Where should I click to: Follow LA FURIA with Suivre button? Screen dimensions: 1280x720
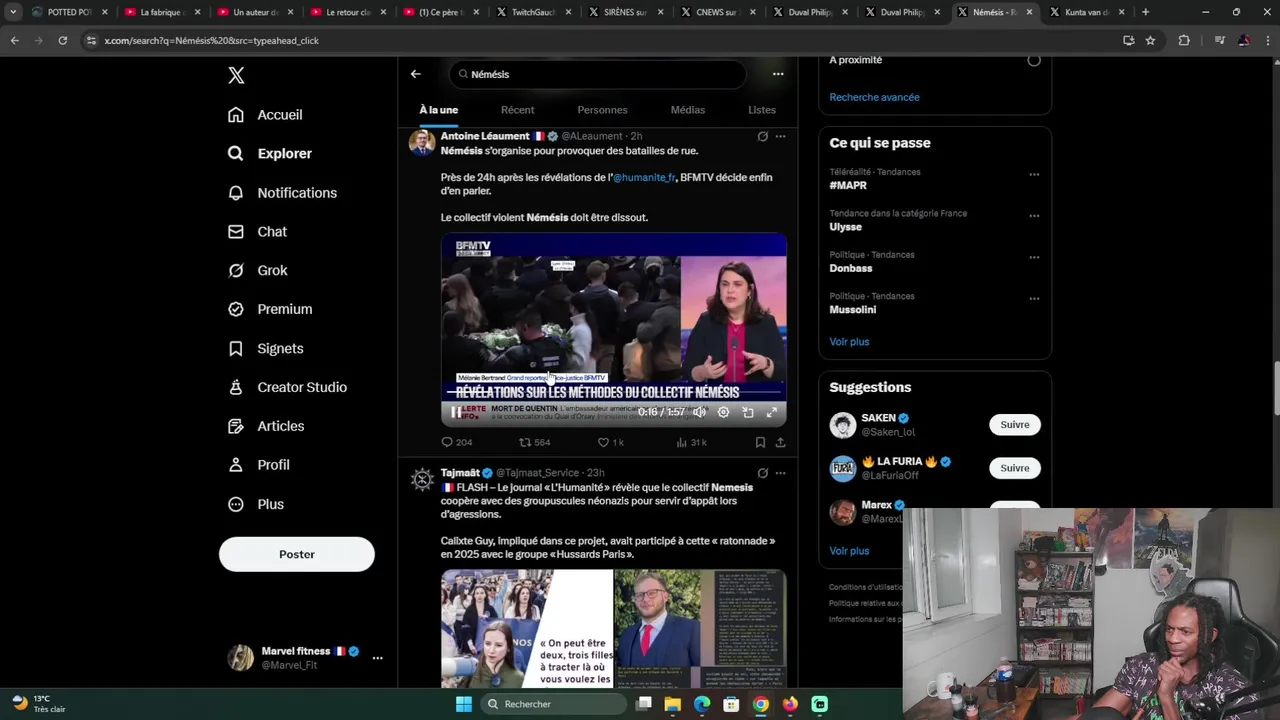coord(1015,468)
